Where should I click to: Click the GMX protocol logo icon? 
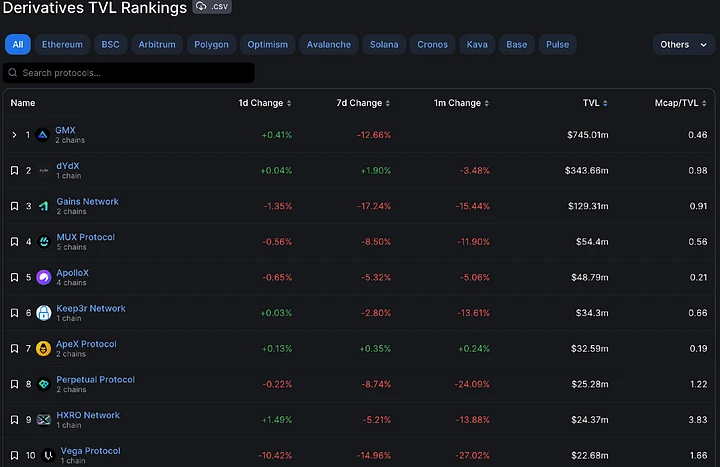[43, 135]
